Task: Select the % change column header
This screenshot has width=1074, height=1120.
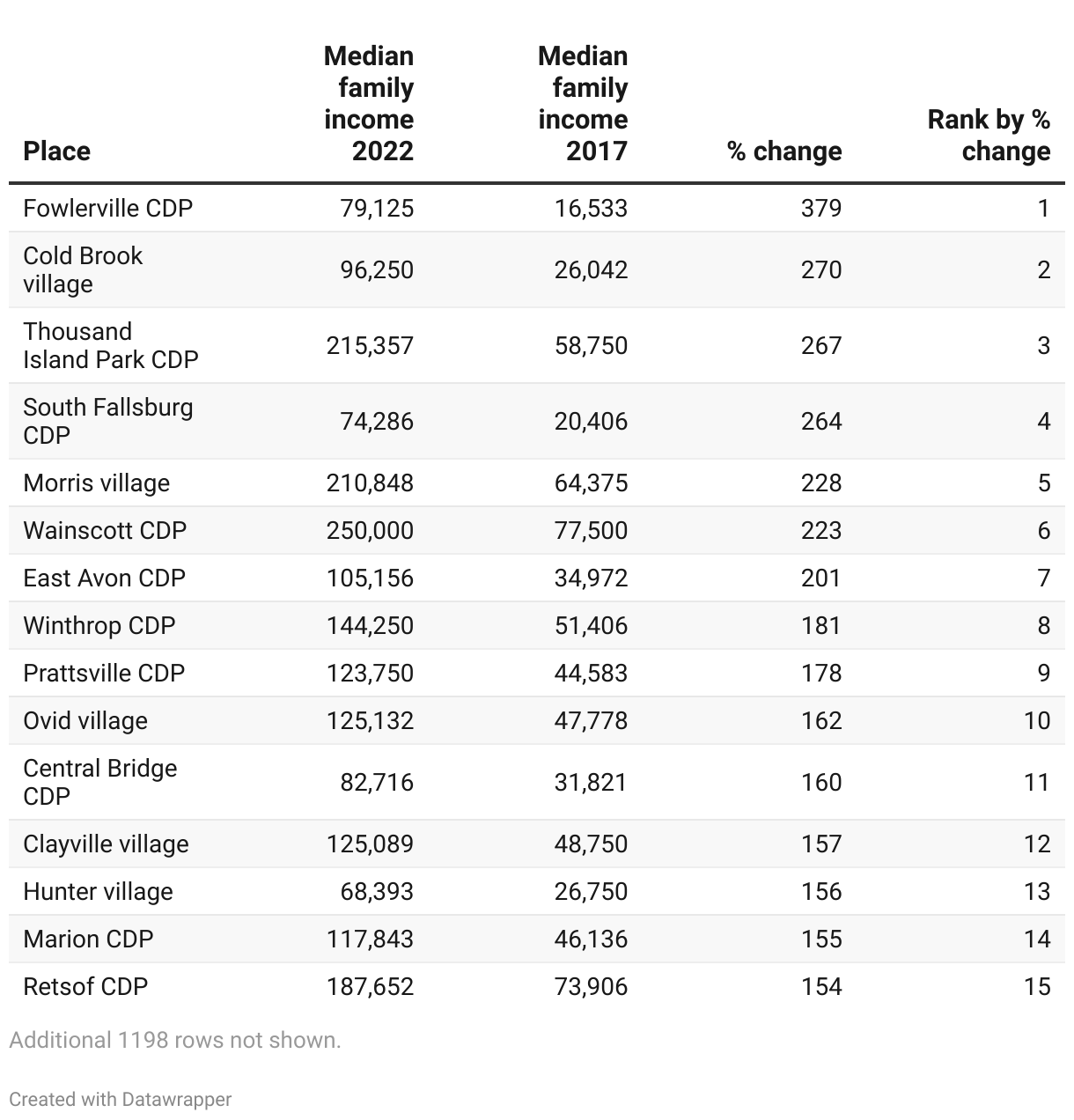Action: click(784, 151)
